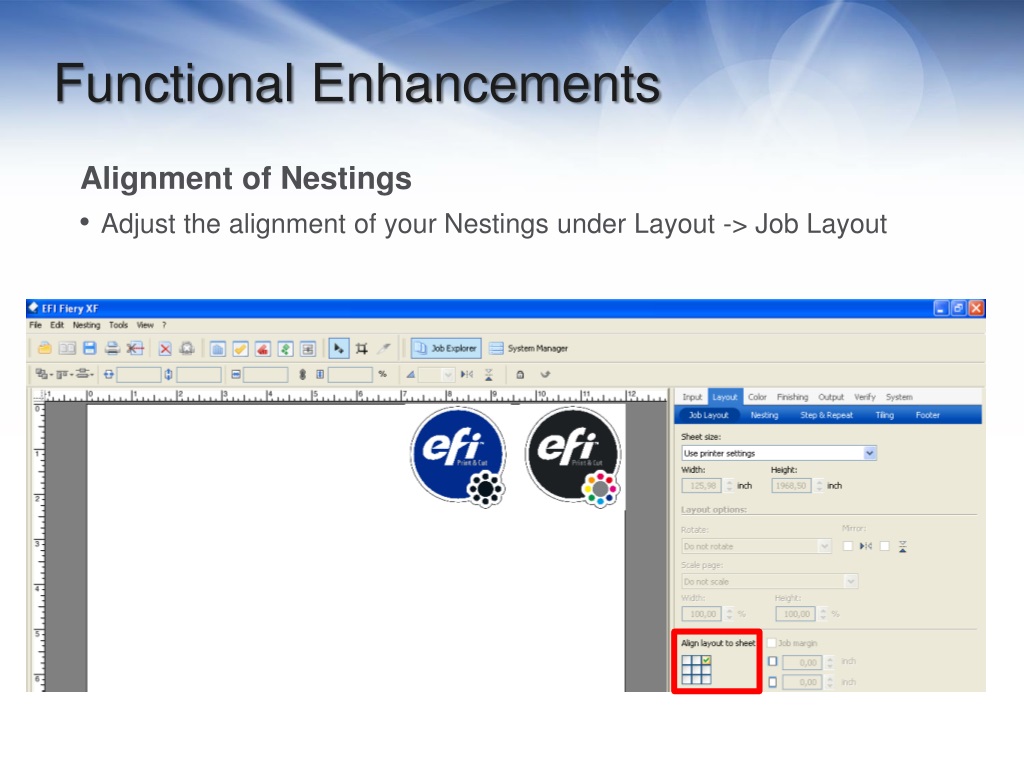Open the File menu

35,325
